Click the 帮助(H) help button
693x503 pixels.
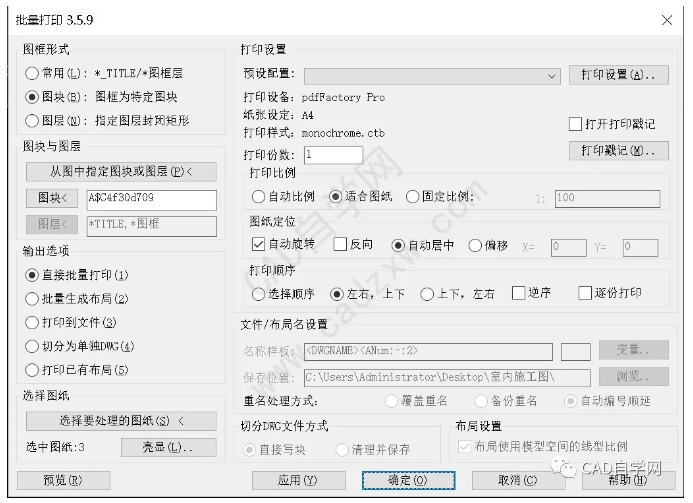pyautogui.click(x=628, y=480)
